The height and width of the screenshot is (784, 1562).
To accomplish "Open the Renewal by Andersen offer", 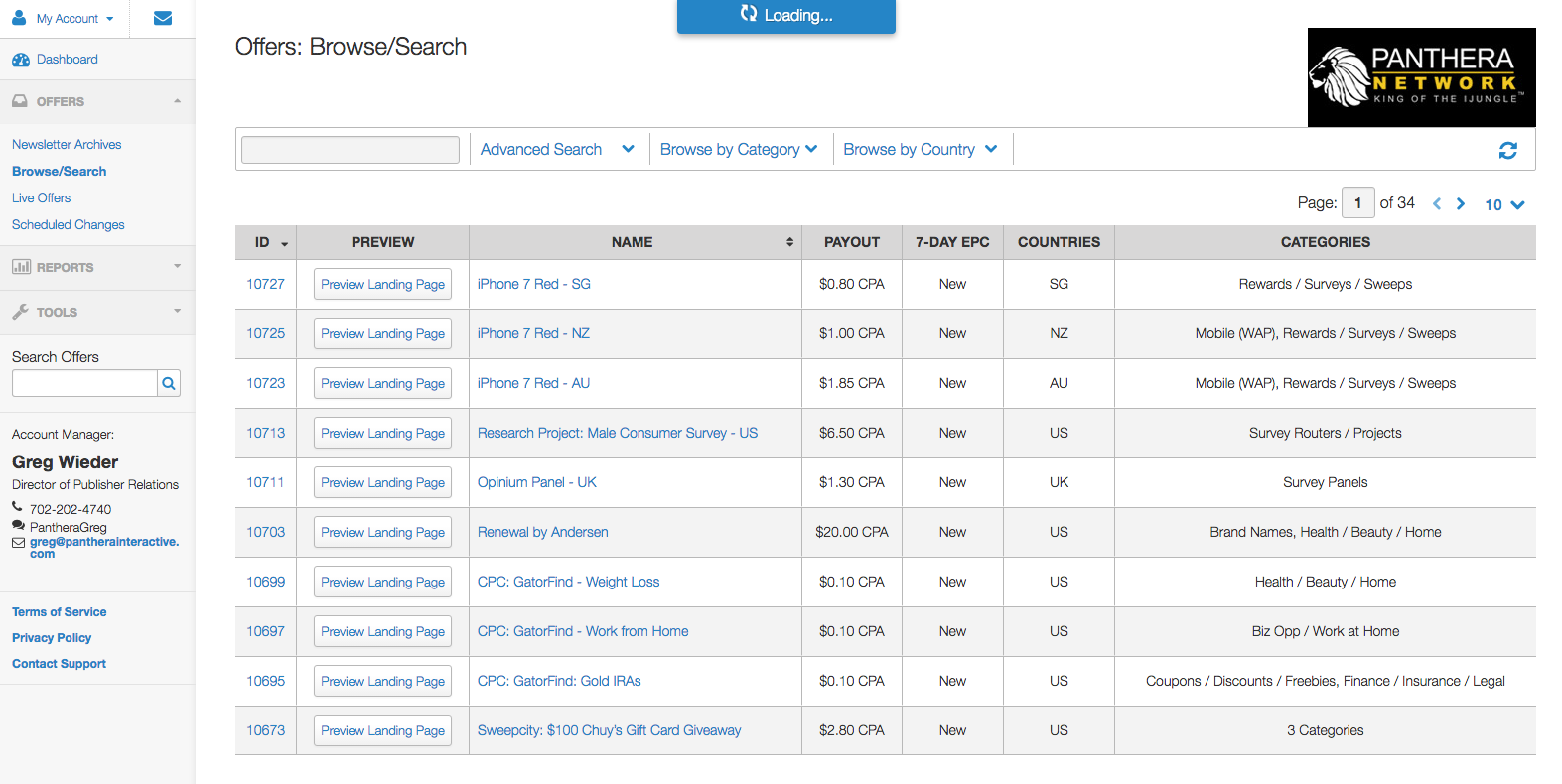I will pyautogui.click(x=542, y=533).
